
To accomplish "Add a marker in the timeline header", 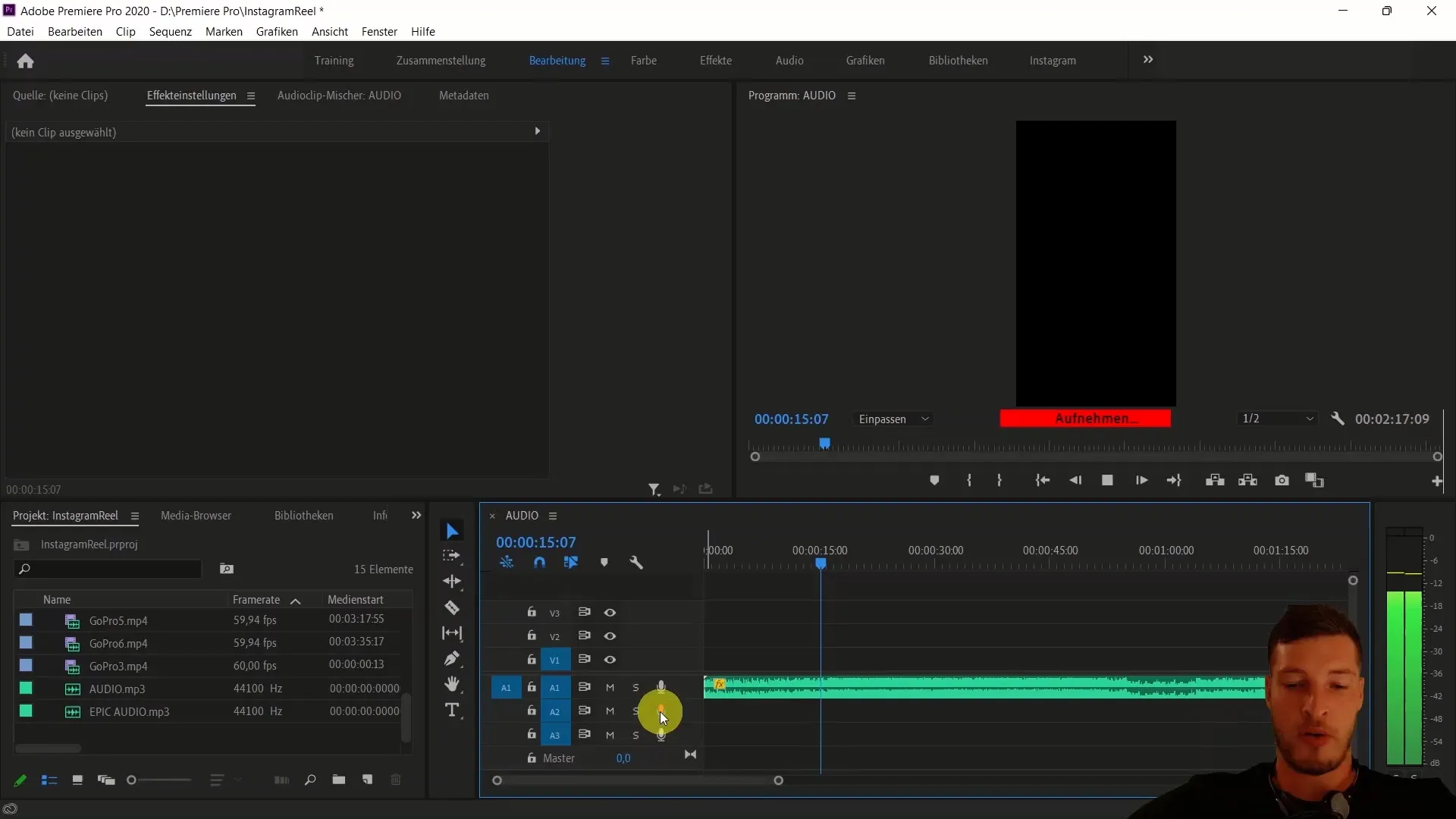I will pyautogui.click(x=604, y=563).
